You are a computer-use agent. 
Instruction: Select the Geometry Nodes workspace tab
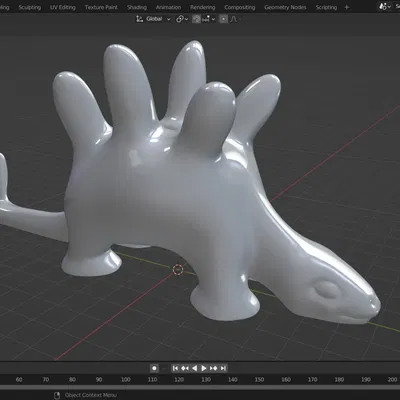pyautogui.click(x=285, y=7)
